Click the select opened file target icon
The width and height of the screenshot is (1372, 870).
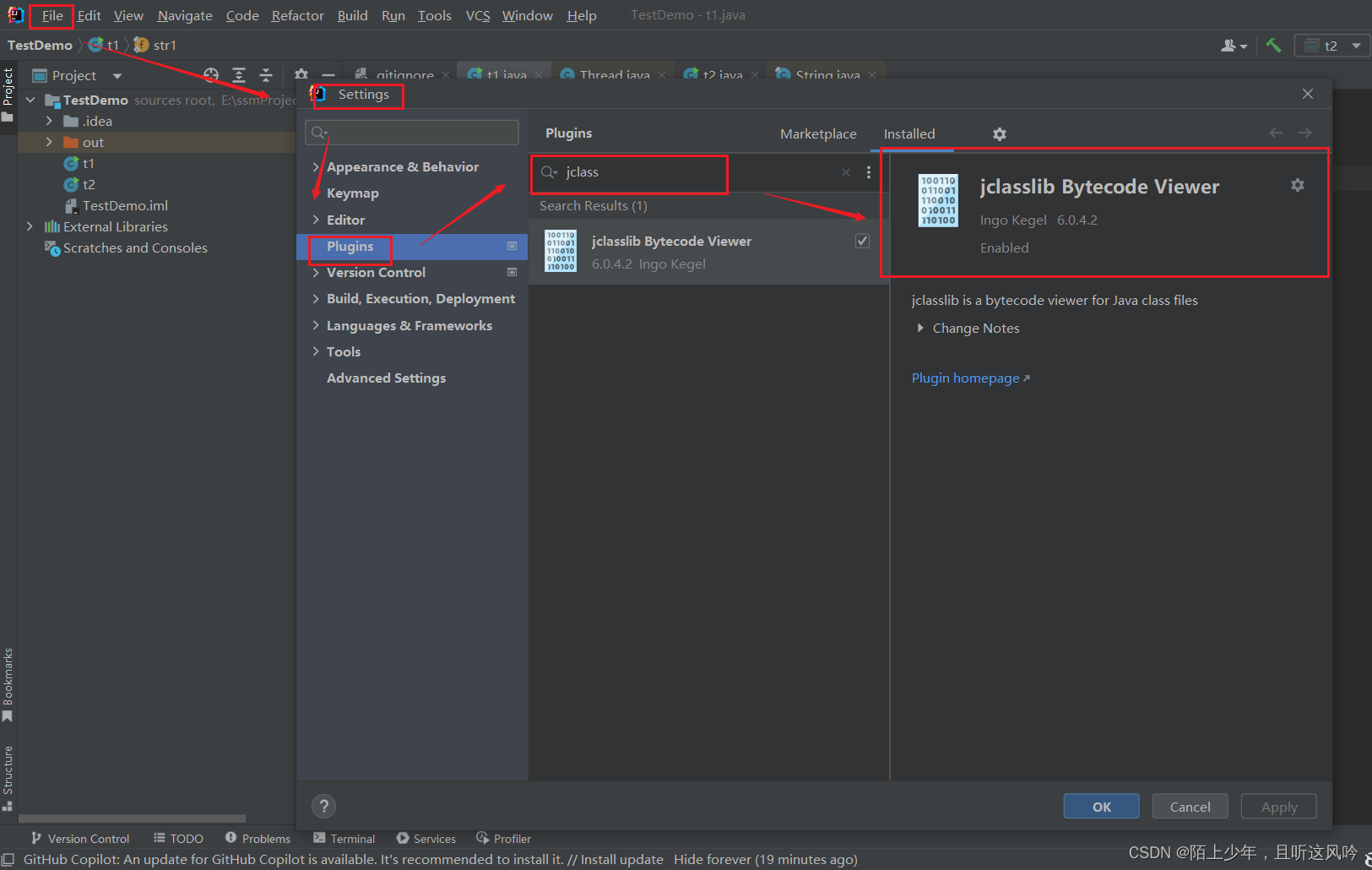[211, 75]
